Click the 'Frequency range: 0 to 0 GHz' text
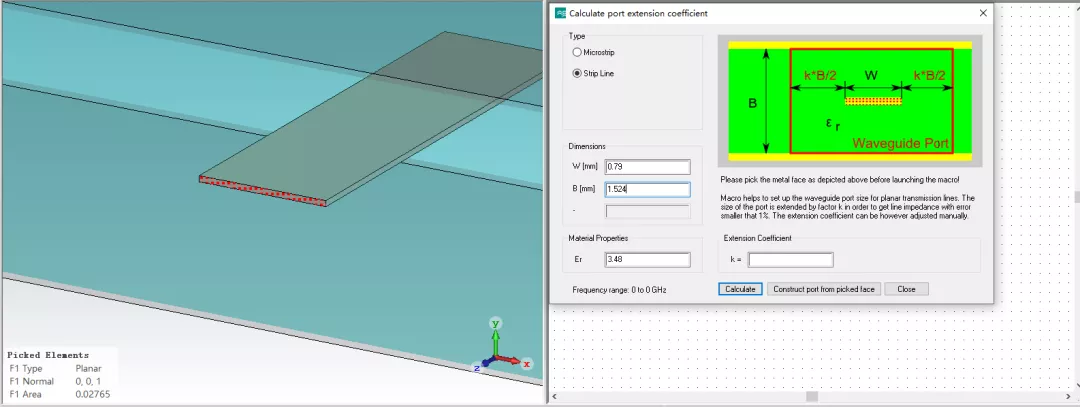 coord(619,290)
